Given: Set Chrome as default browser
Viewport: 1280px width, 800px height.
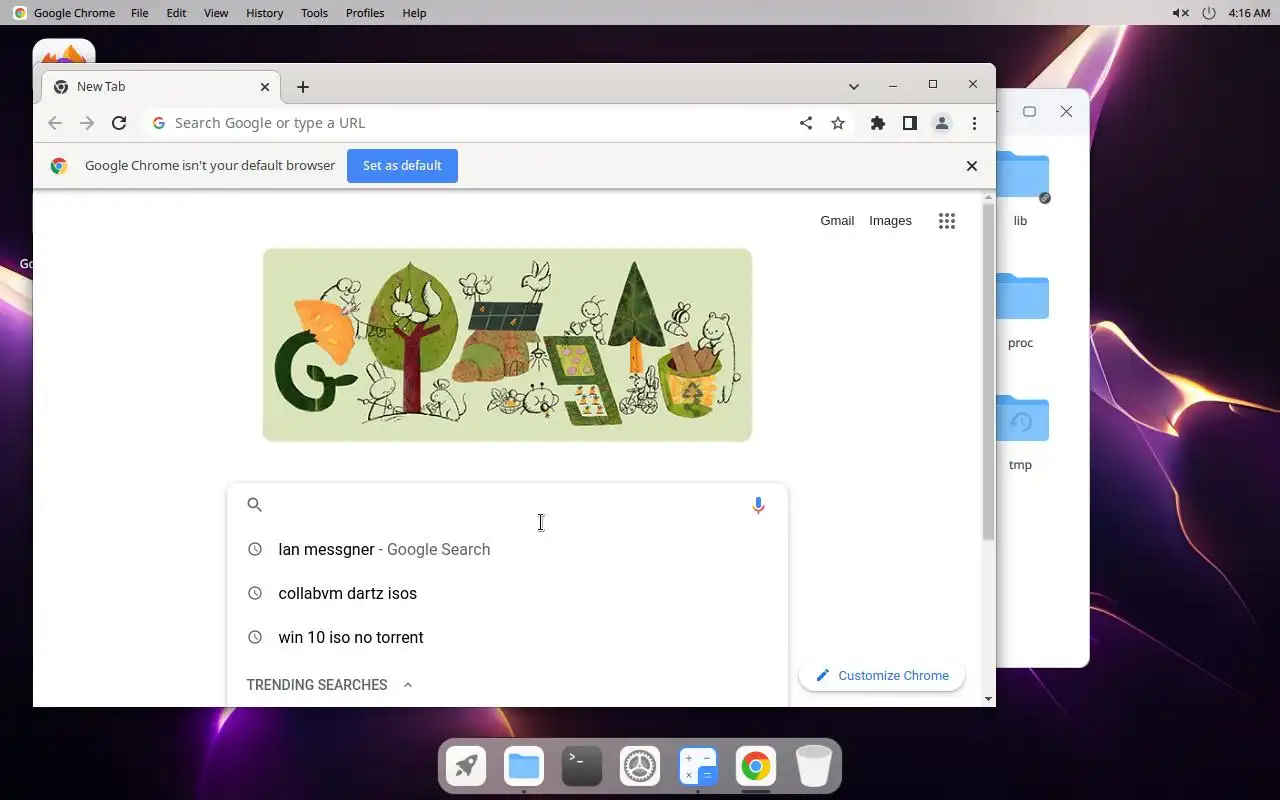Looking at the screenshot, I should pos(402,166).
